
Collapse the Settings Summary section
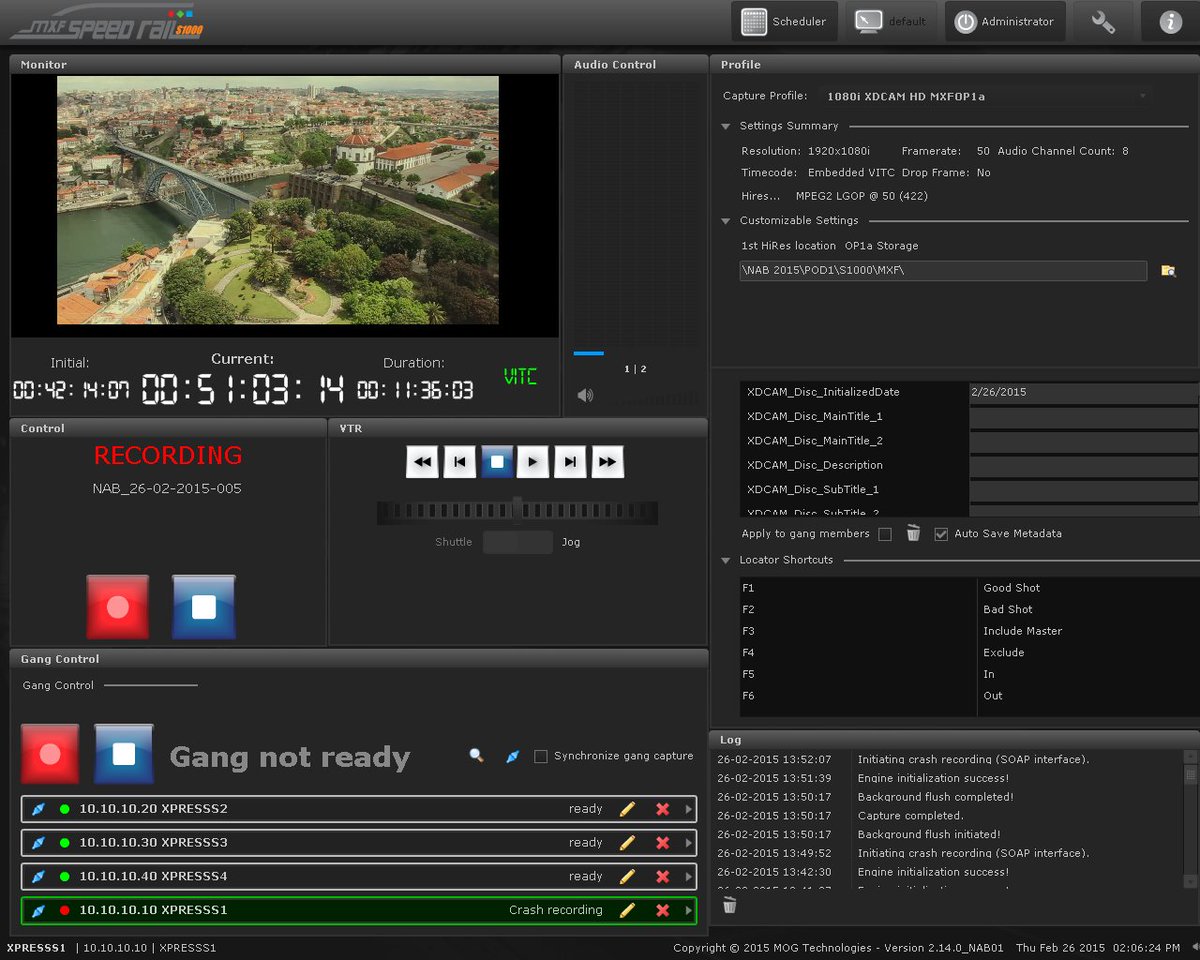coord(726,126)
